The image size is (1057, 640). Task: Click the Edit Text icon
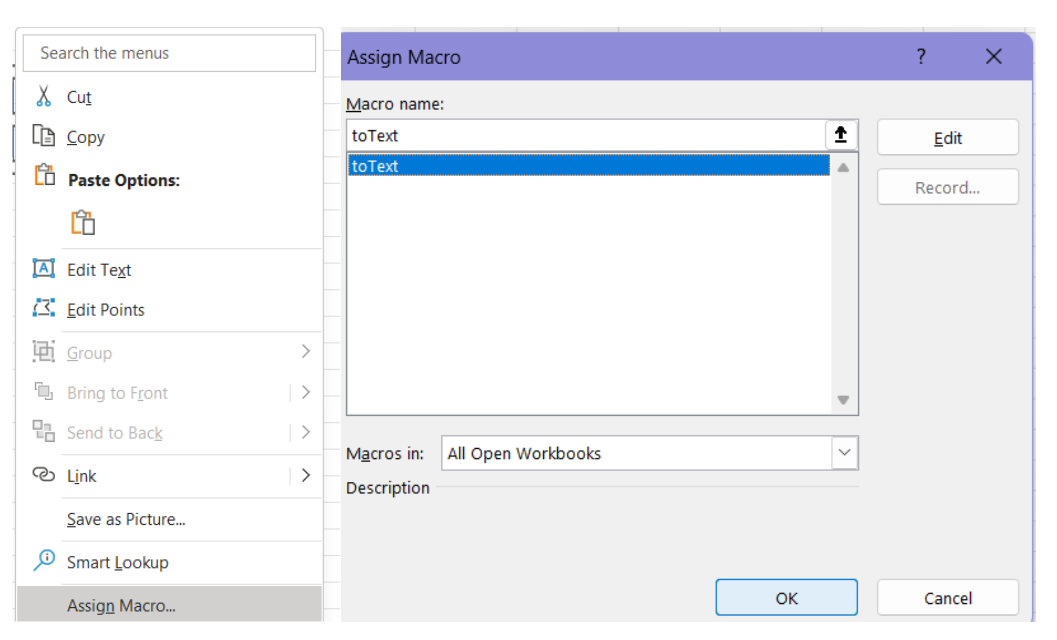click(x=43, y=269)
